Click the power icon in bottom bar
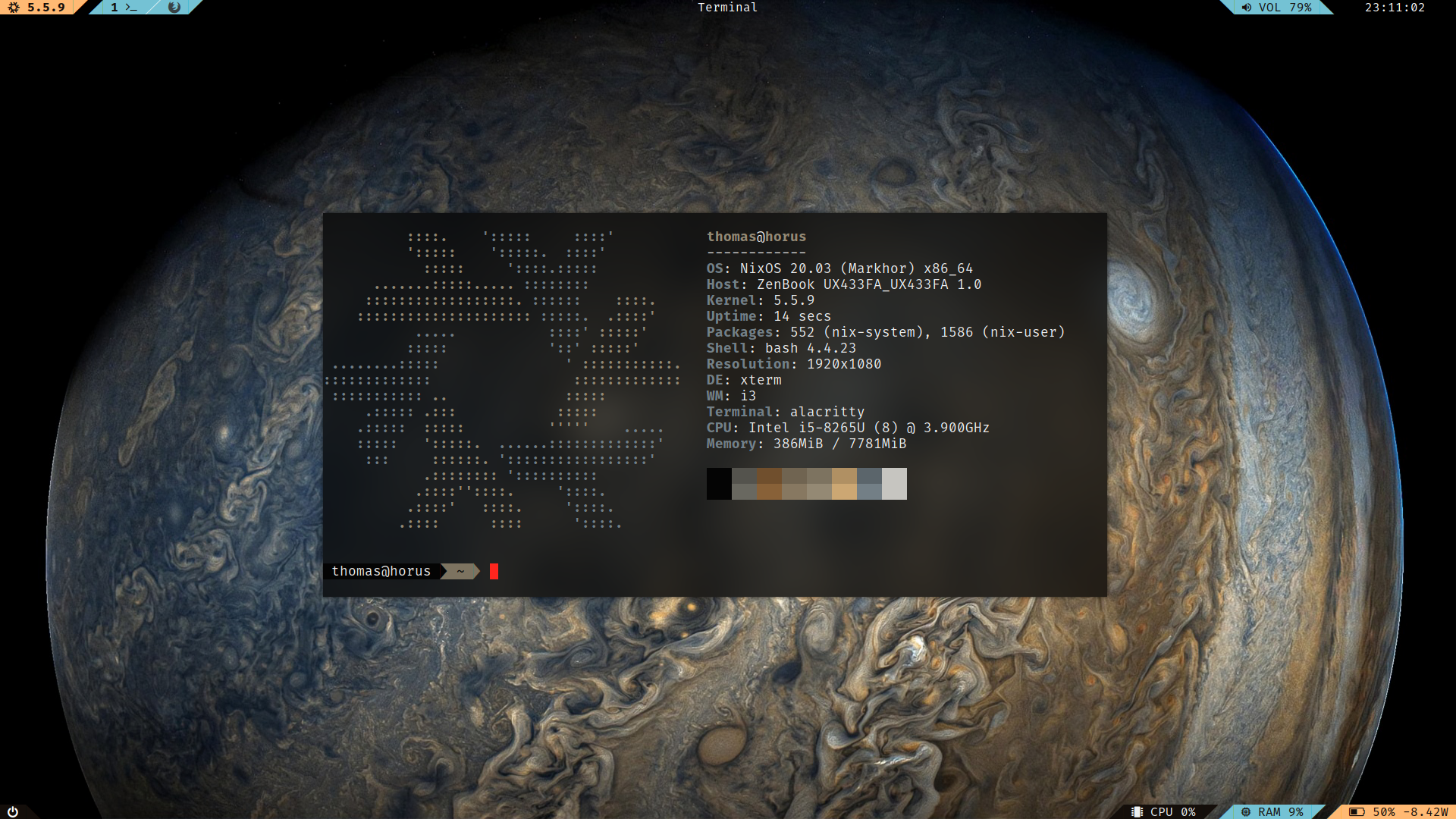 point(13,811)
